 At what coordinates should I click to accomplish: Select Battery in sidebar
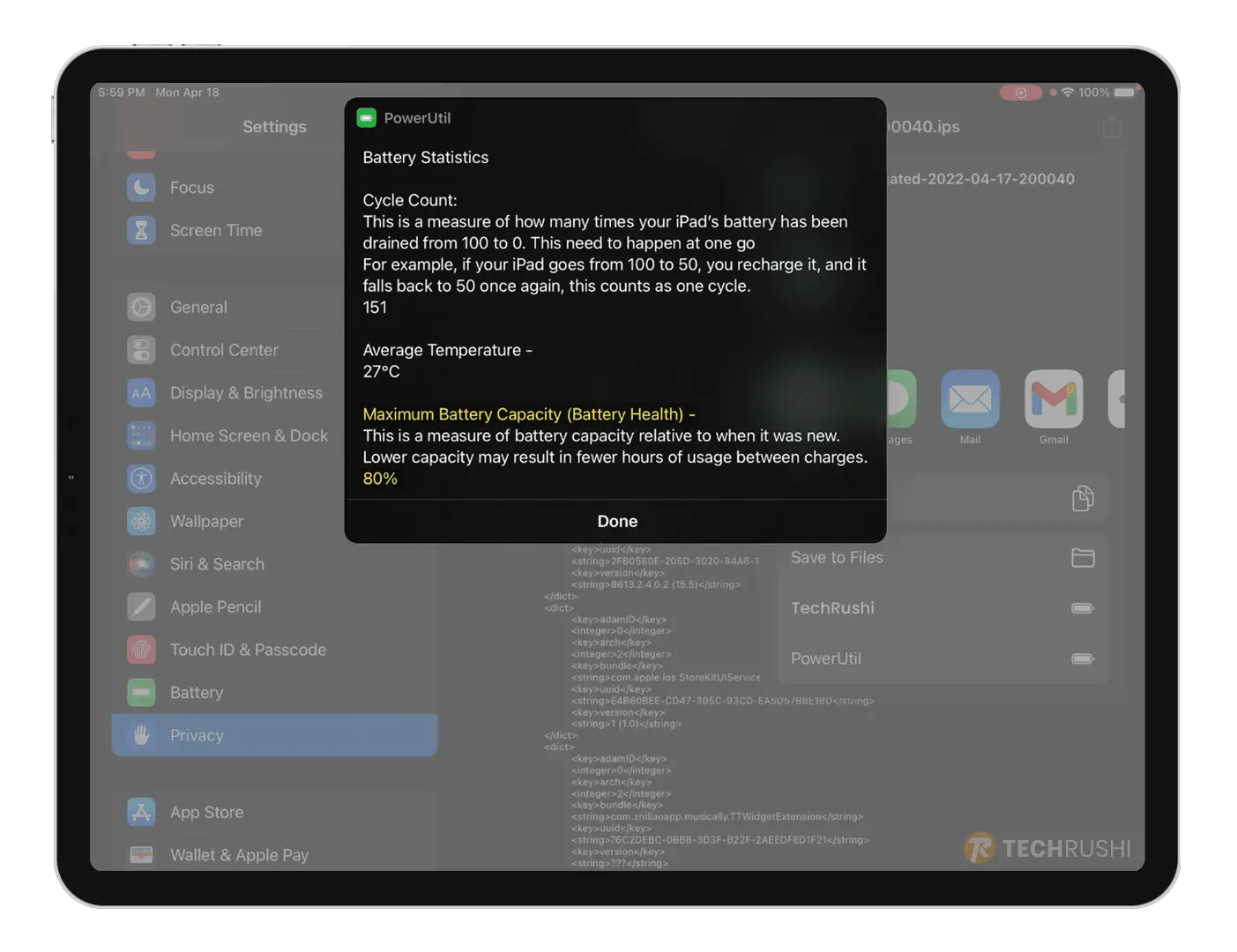pyautogui.click(x=275, y=692)
